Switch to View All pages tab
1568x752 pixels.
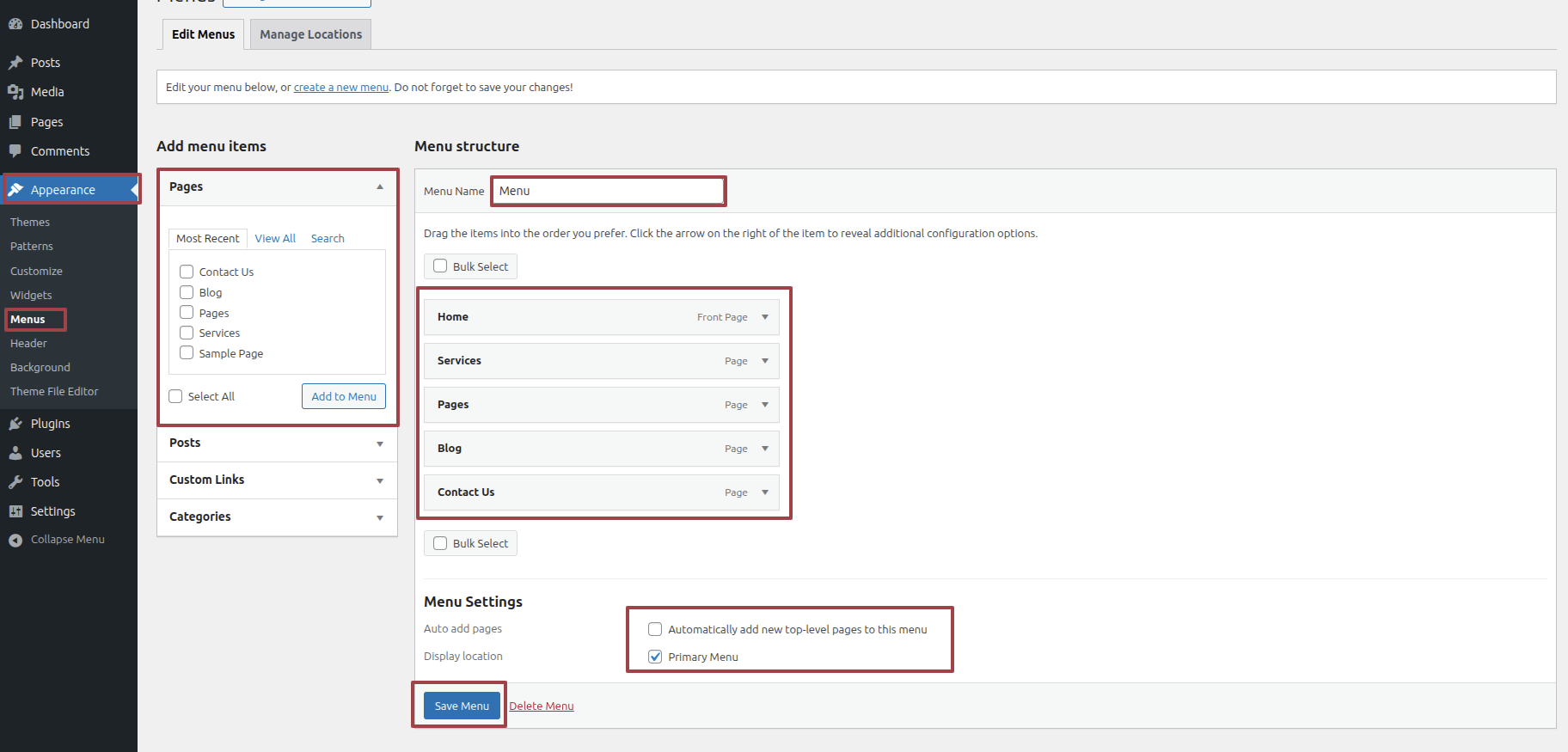point(275,239)
